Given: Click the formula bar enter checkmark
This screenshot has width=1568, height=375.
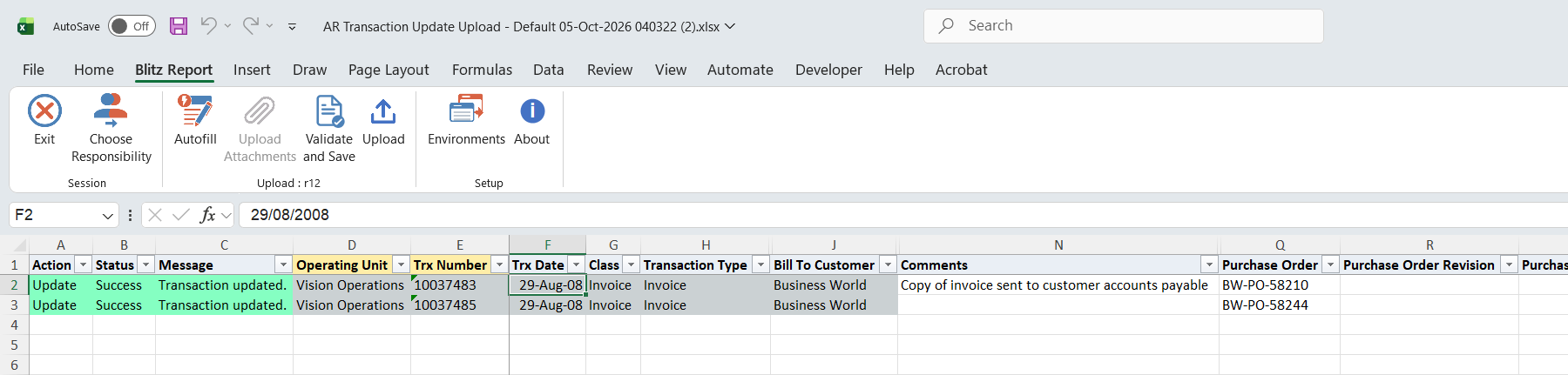Looking at the screenshot, I should coord(181,215).
